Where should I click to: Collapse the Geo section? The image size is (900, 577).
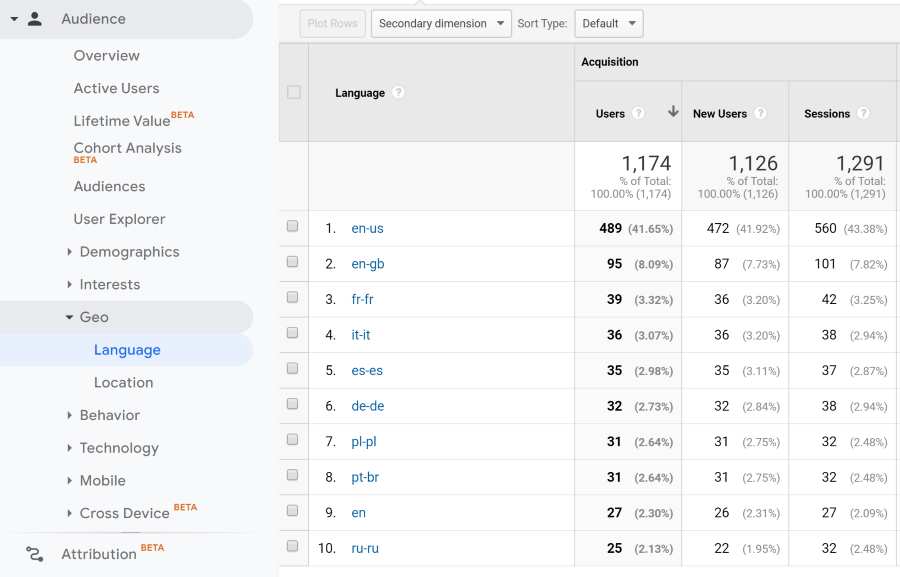click(69, 317)
